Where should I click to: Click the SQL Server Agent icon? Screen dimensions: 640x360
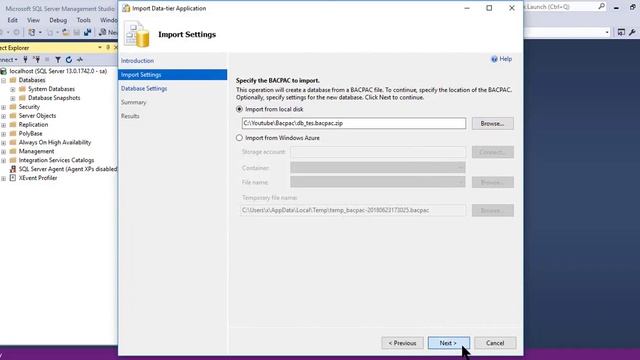coord(13,169)
